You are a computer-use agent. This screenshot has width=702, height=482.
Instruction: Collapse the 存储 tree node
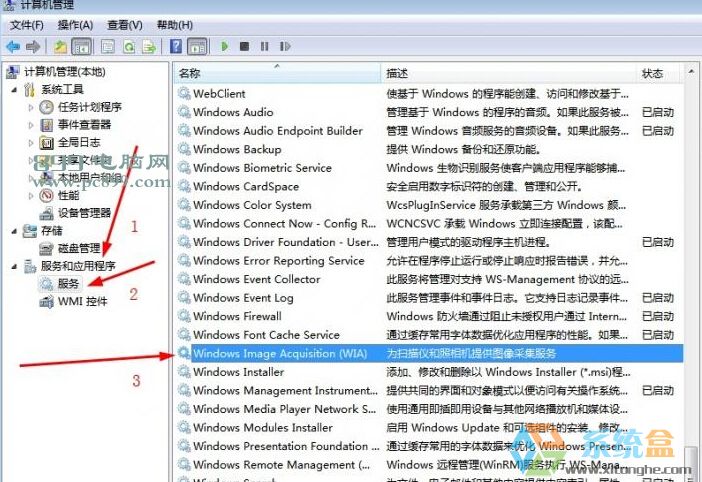click(x=14, y=231)
